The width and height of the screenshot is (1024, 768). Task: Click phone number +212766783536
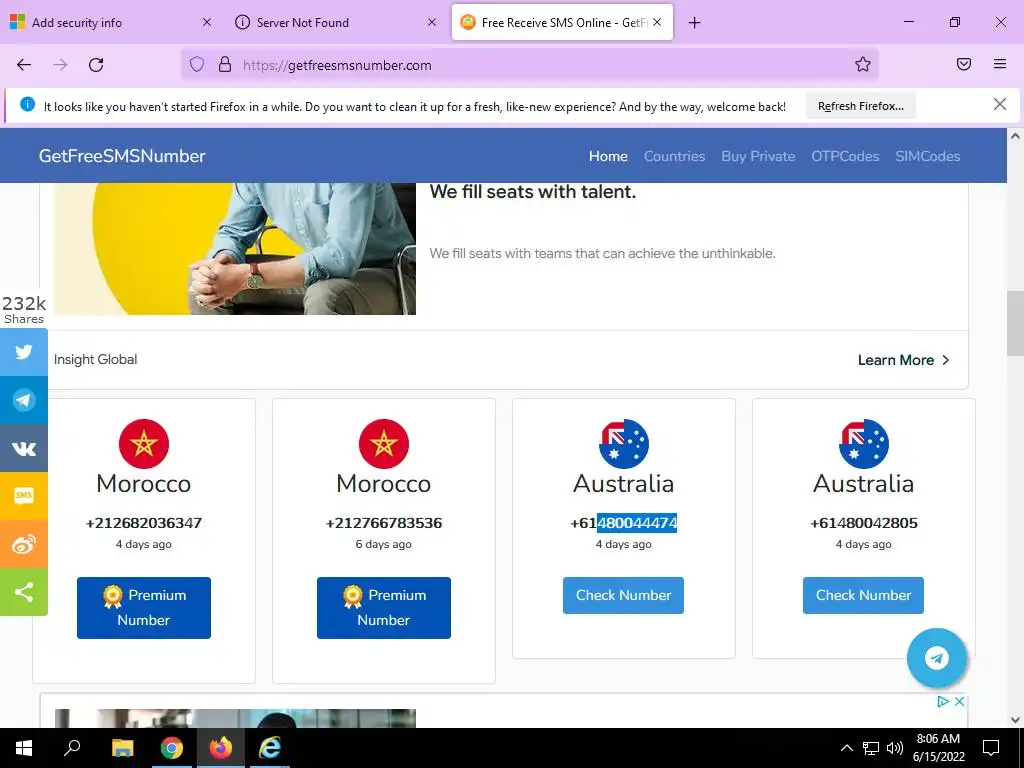point(383,522)
